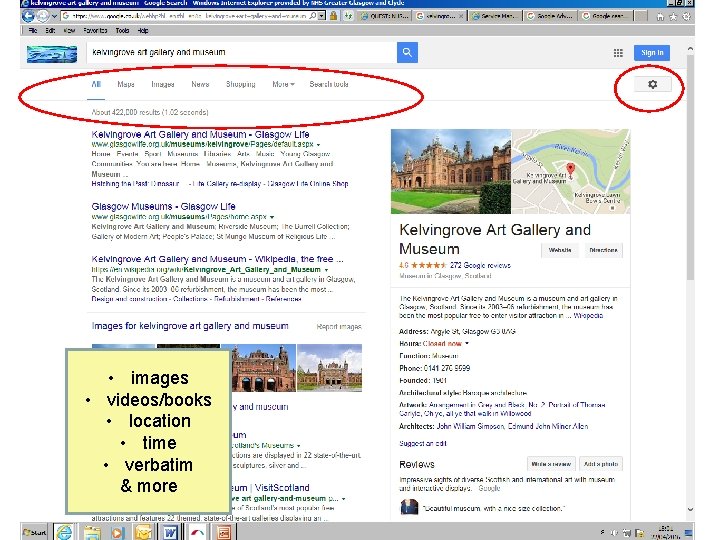Click the search magnifier in address bar
720x540 pixels.
pyautogui.click(x=312, y=16)
